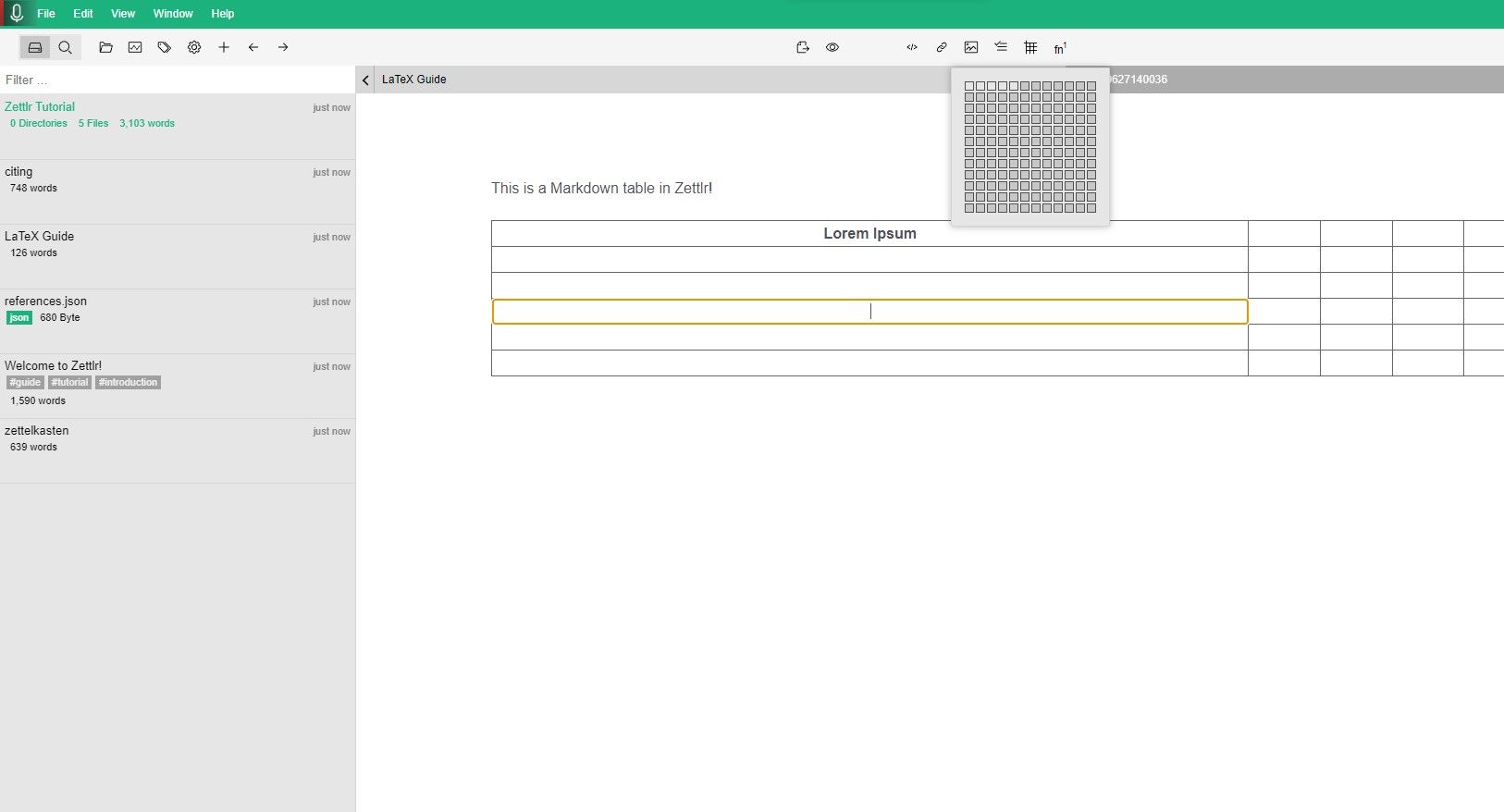Viewport: 1504px width, 812px height.
Task: Open the zettelkasten file
Action: 178,450
